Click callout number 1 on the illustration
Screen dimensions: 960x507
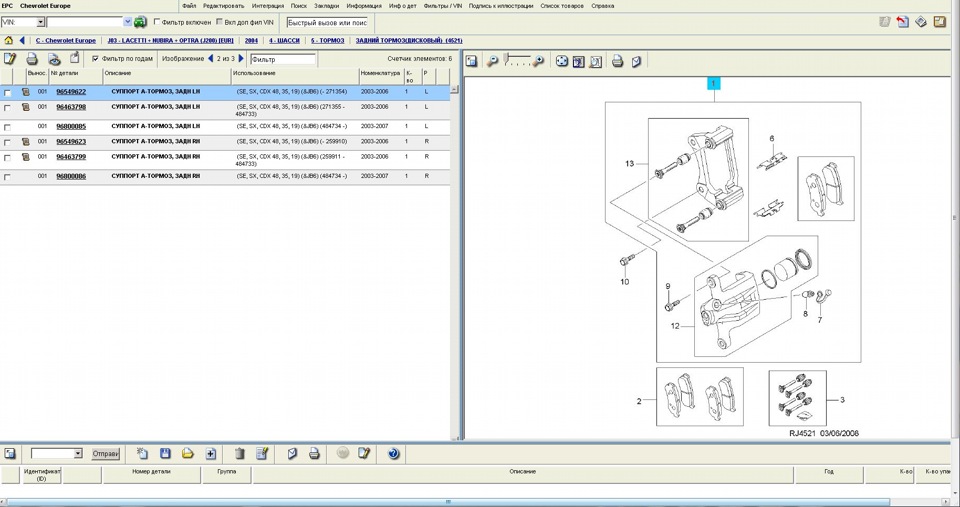714,83
